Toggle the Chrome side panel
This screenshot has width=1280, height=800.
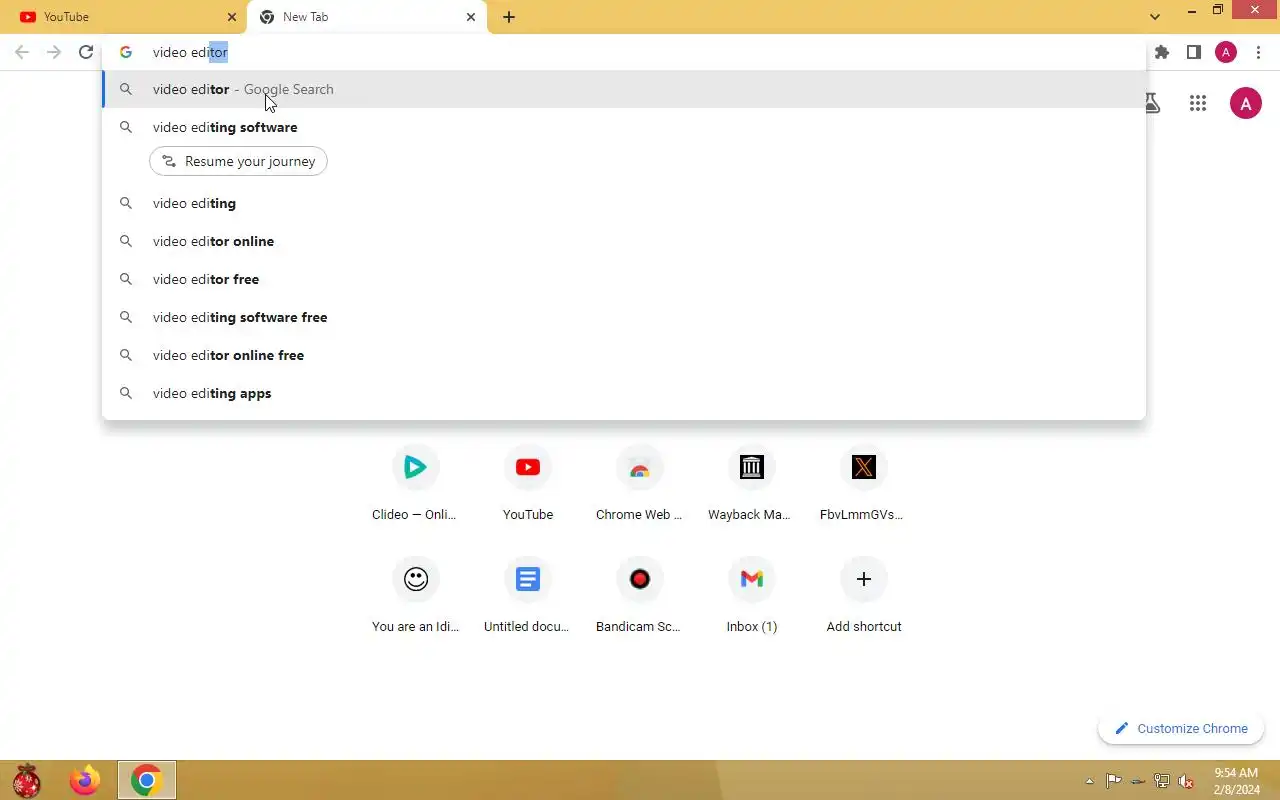1194,52
